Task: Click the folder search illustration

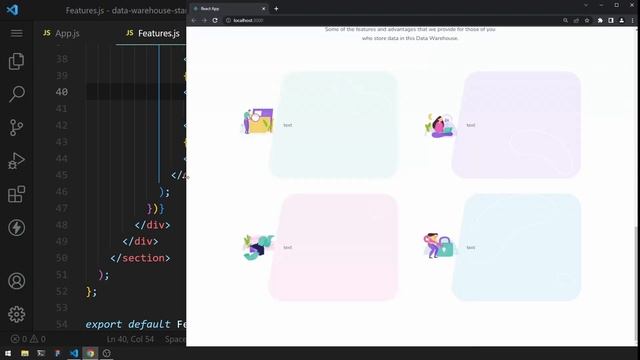Action: click(258, 121)
